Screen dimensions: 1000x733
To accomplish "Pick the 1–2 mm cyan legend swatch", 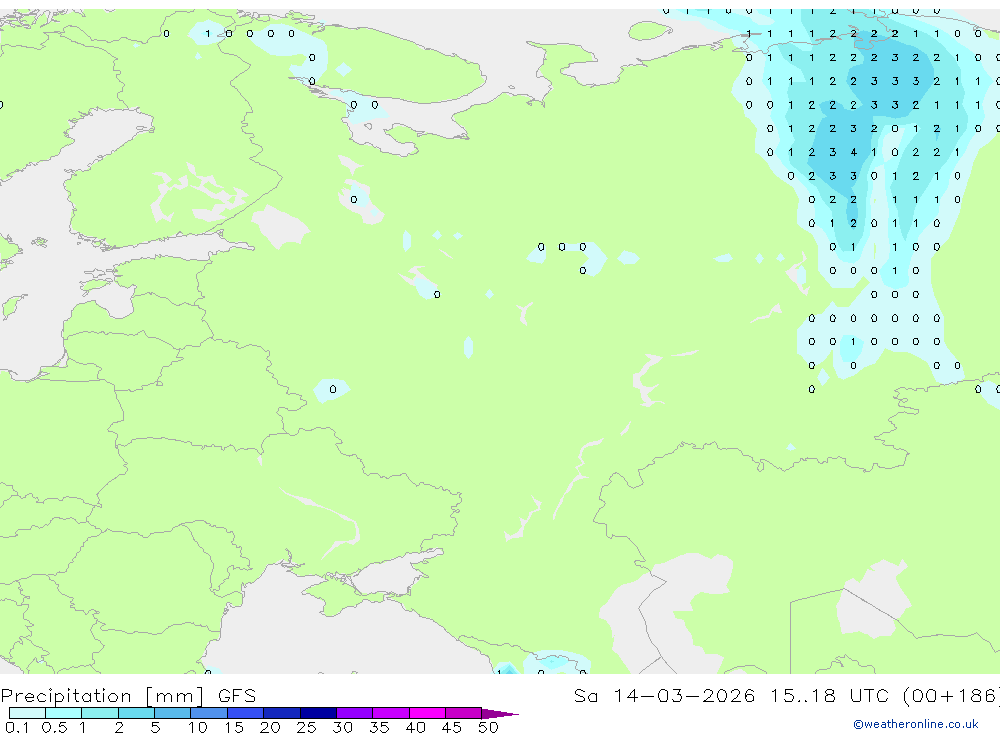I will pos(100,713).
